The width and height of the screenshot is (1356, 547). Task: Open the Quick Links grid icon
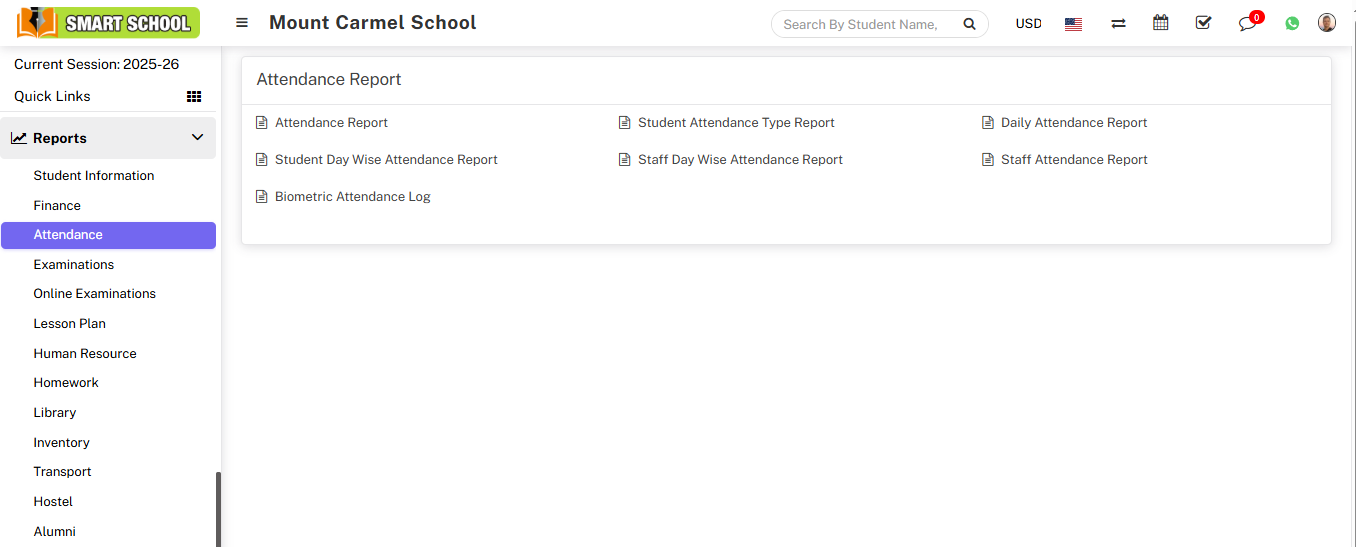point(194,97)
